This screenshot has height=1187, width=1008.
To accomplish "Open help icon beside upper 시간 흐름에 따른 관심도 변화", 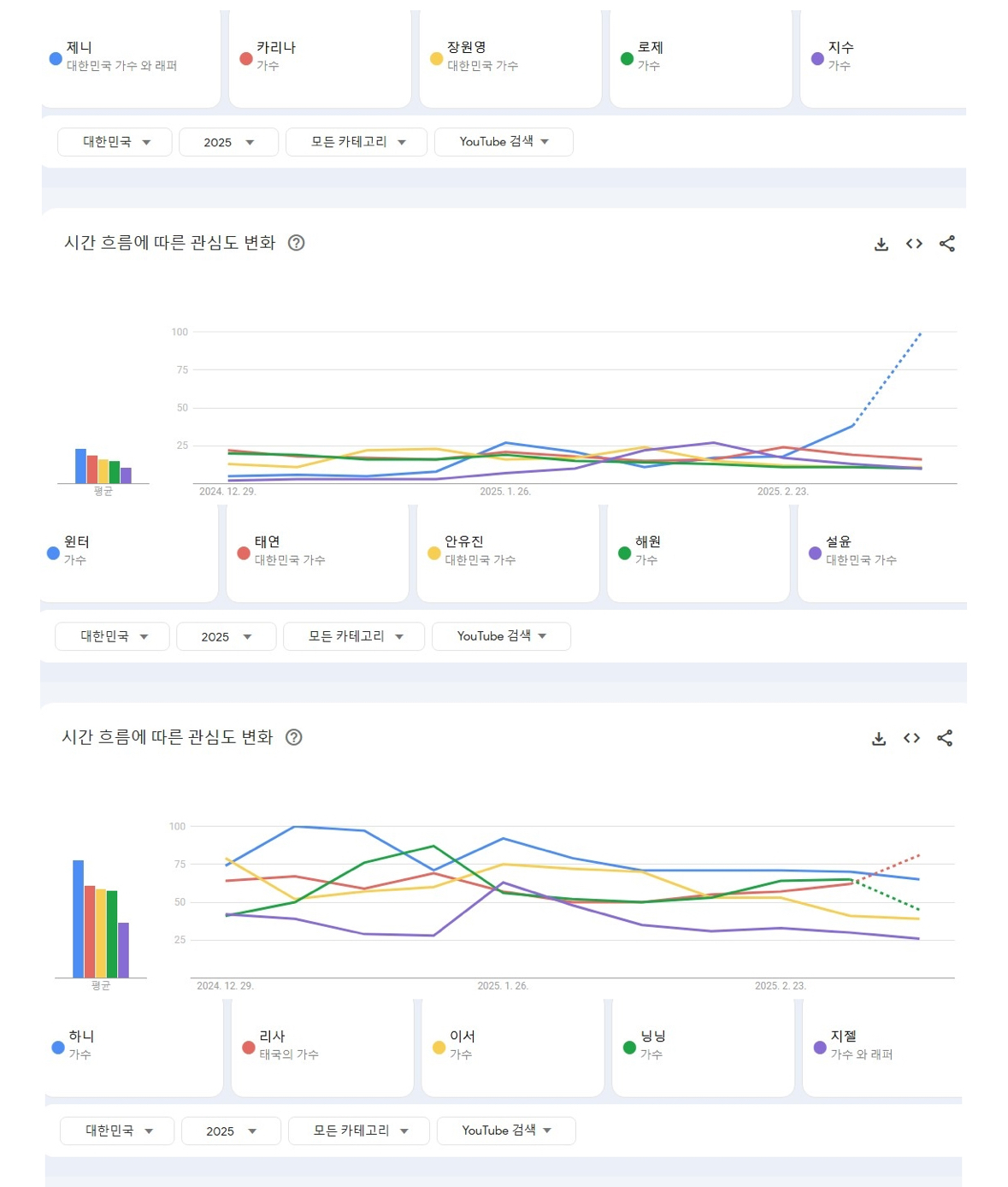I will [x=296, y=243].
